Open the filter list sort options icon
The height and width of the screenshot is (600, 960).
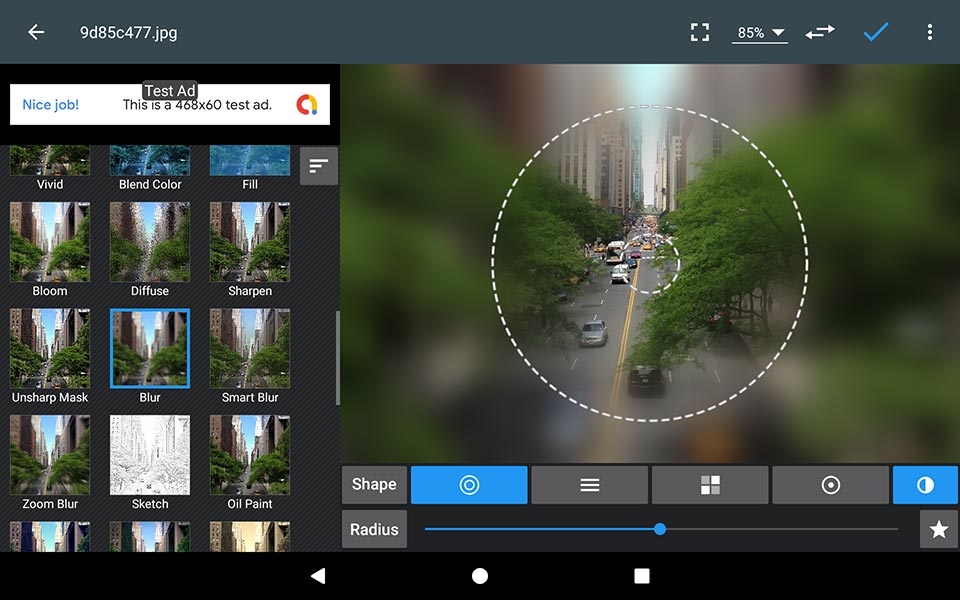[x=318, y=165]
